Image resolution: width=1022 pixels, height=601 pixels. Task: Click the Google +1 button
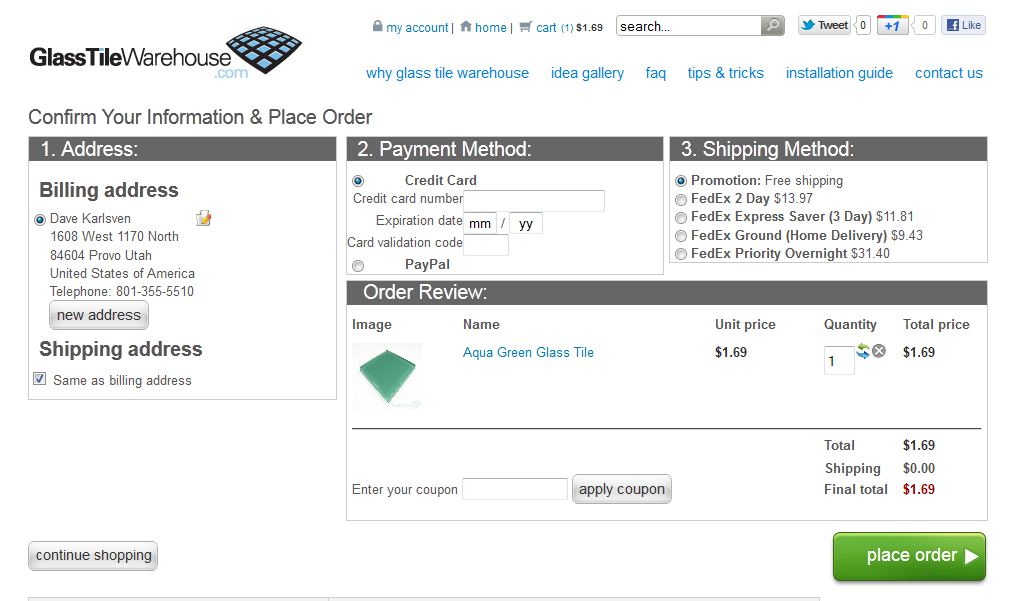892,26
